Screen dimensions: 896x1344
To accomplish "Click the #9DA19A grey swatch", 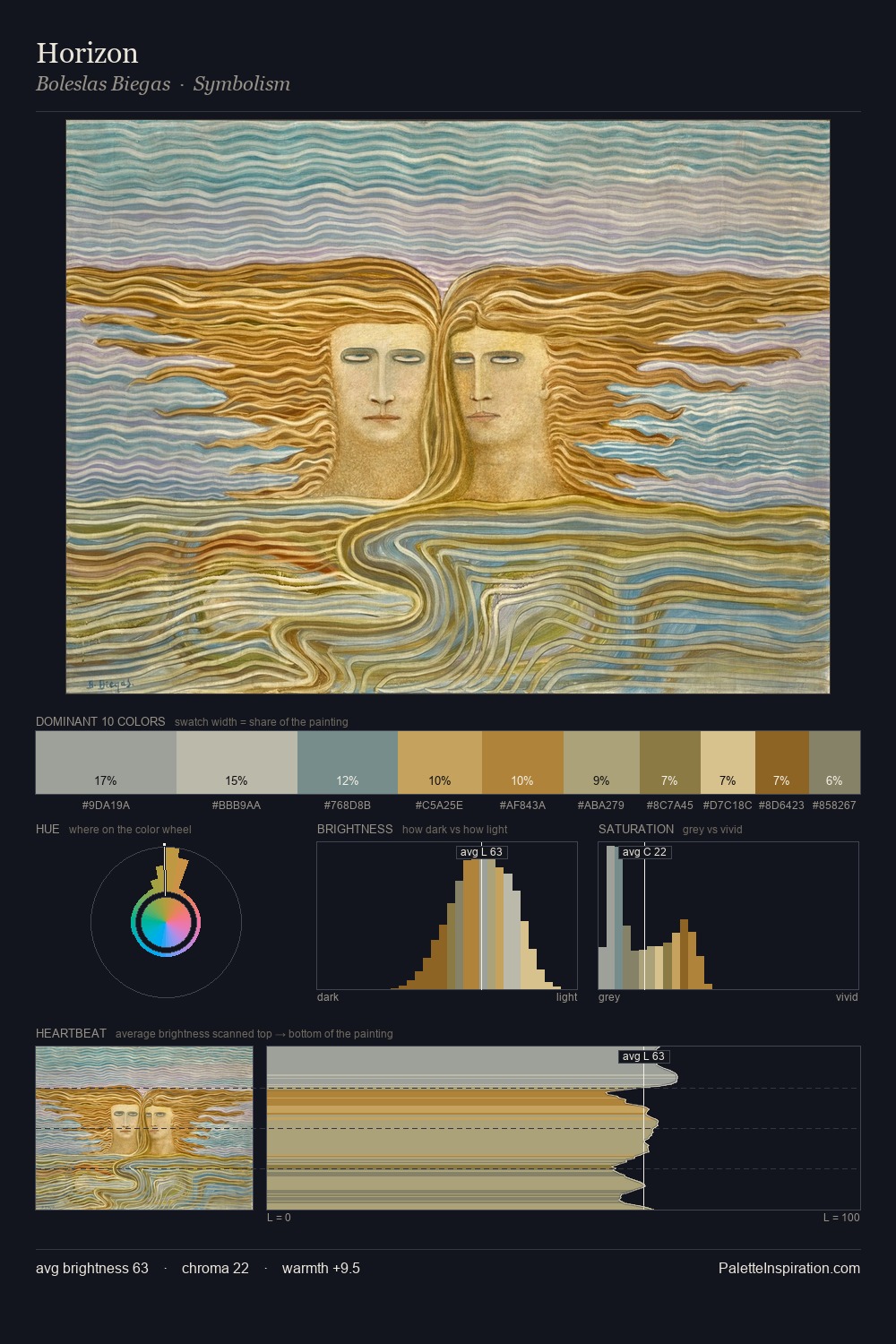I will (106, 762).
